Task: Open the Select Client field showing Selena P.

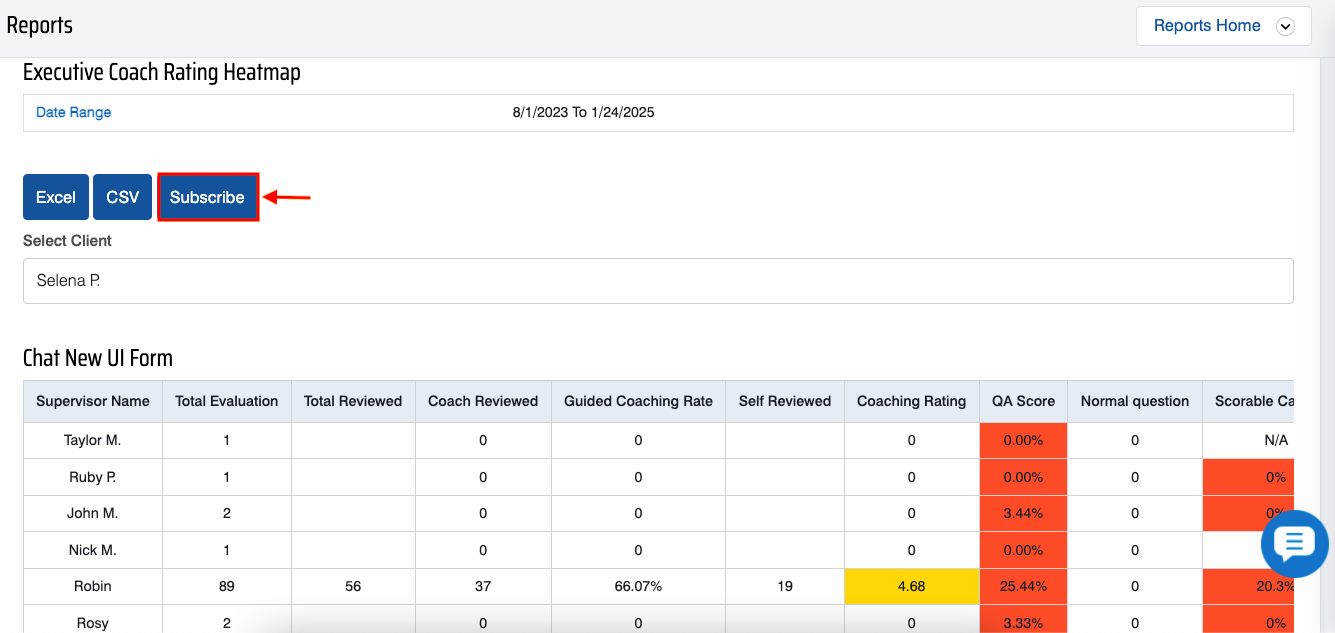Action: [657, 281]
